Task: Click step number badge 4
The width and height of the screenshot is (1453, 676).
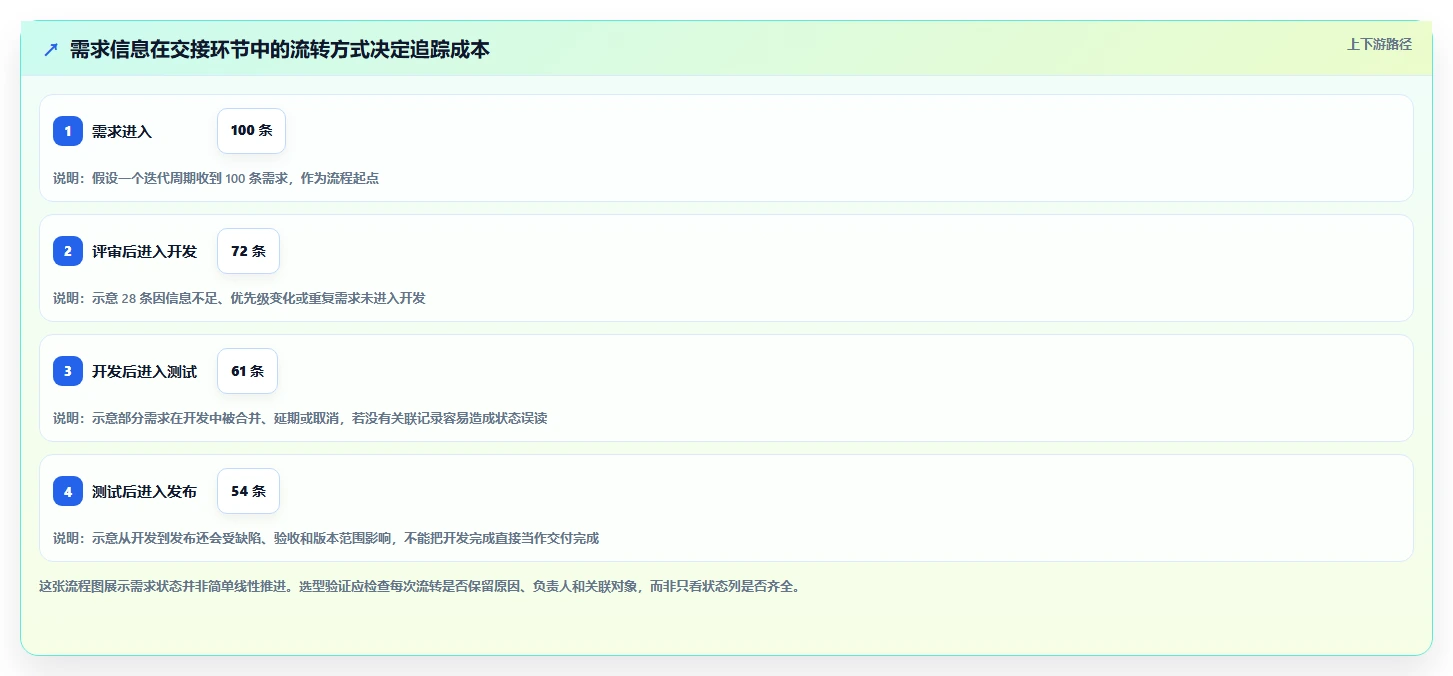Action: pyautogui.click(x=68, y=491)
